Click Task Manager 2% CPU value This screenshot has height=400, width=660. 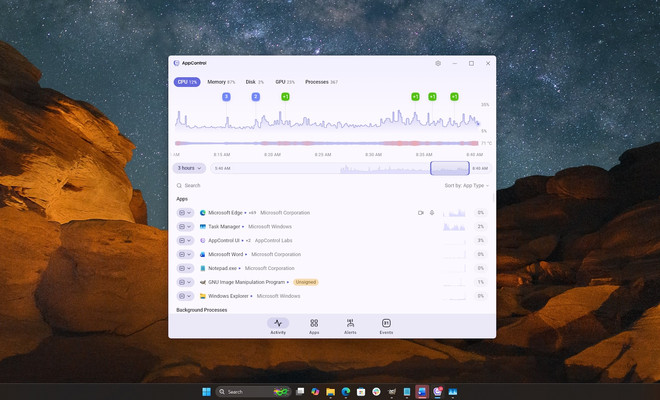(481, 227)
